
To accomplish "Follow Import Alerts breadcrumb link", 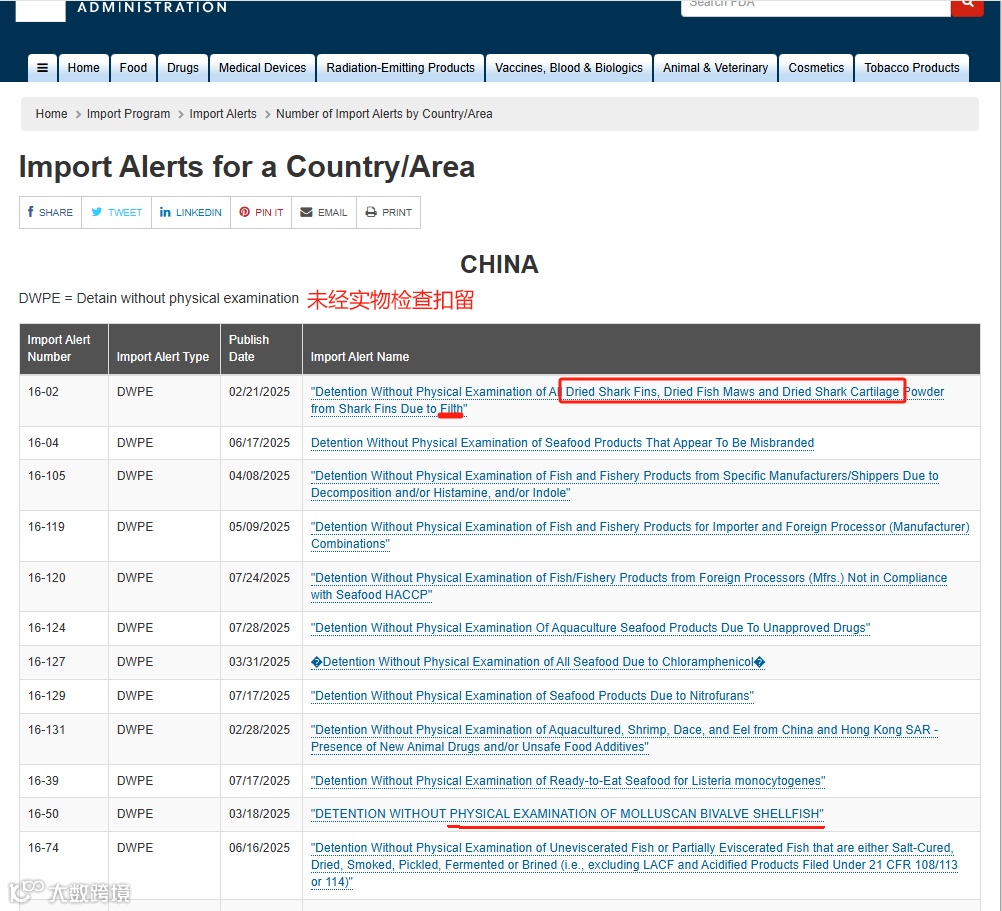I will point(223,114).
